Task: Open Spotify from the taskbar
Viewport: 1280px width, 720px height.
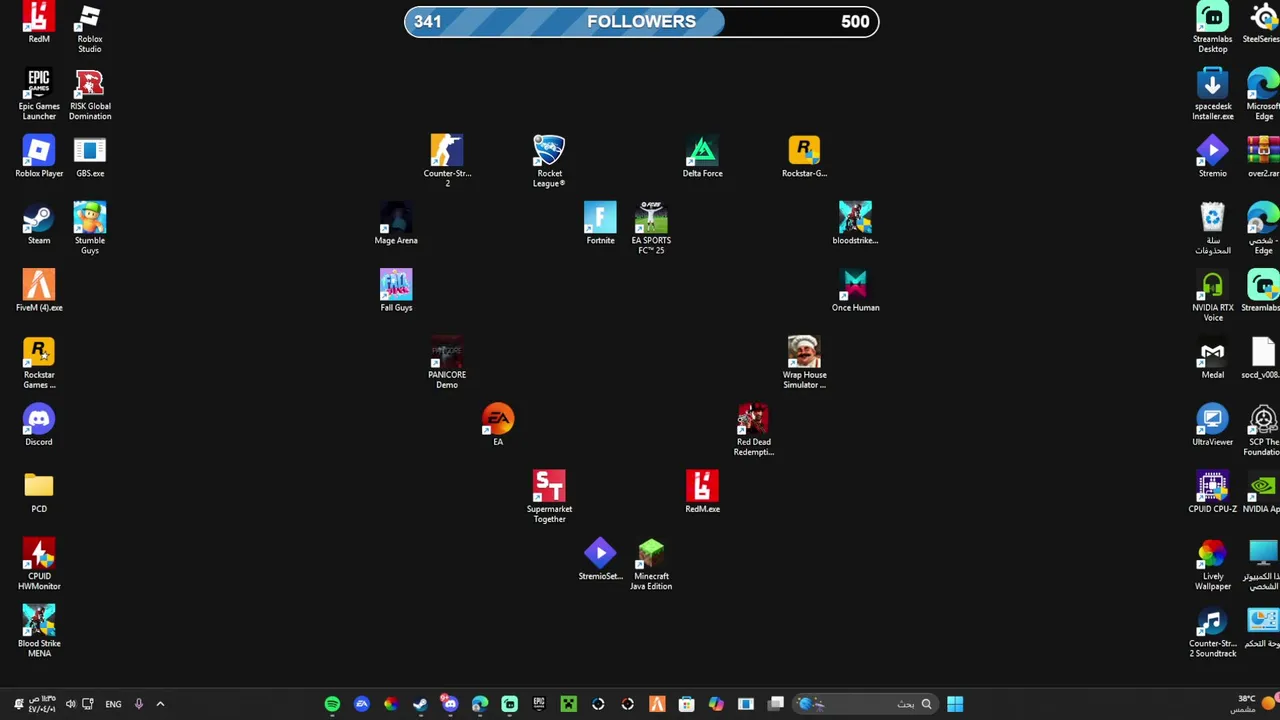Action: [x=332, y=704]
